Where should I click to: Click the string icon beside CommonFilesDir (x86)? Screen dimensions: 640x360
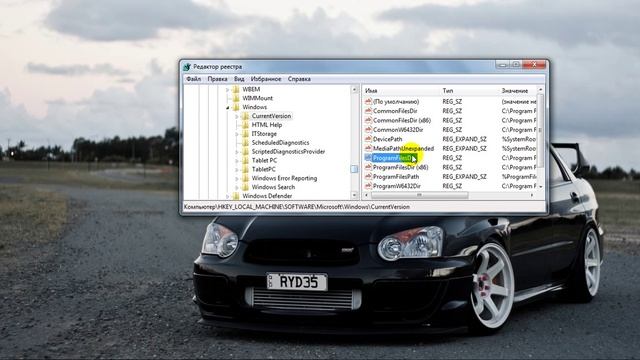coord(368,120)
